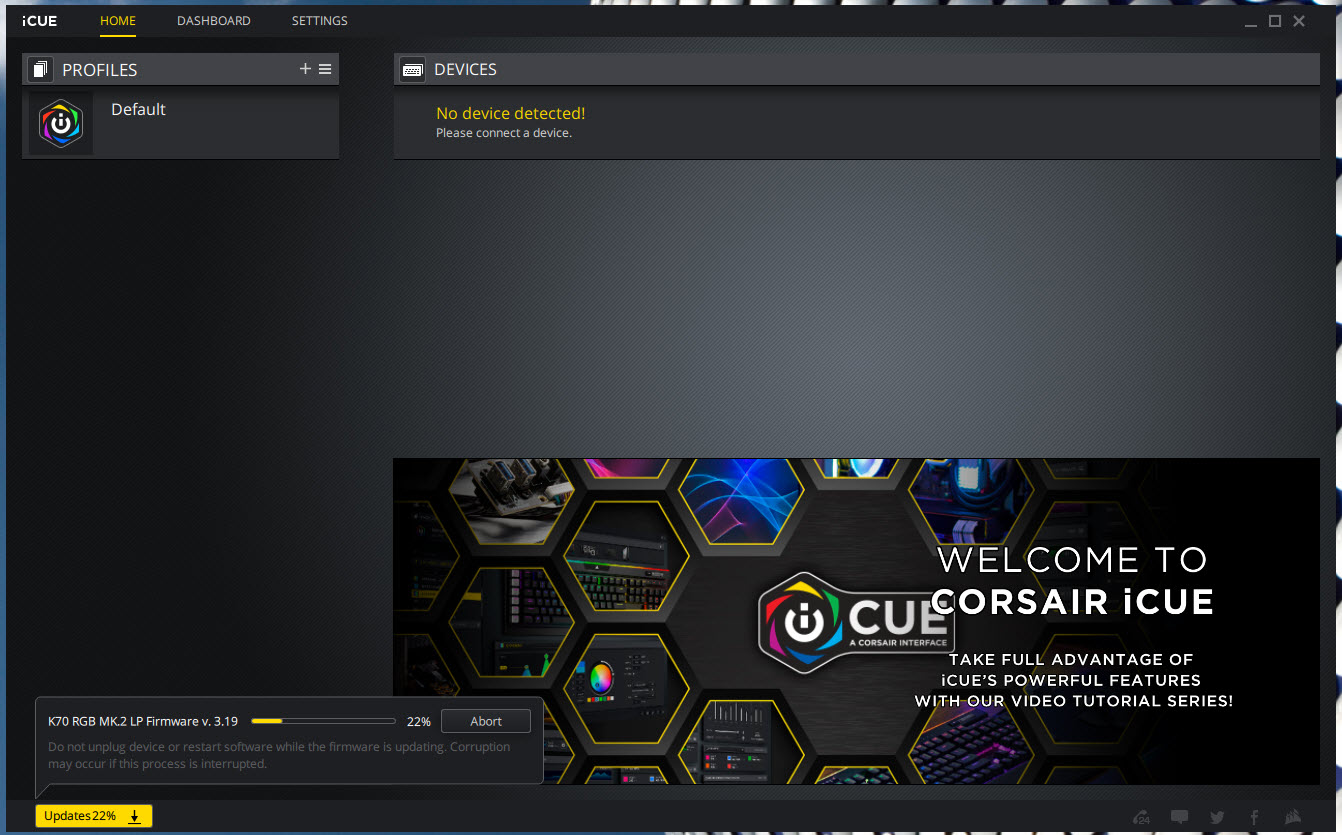Close the iCUE window
The height and width of the screenshot is (835, 1342).
point(1299,21)
